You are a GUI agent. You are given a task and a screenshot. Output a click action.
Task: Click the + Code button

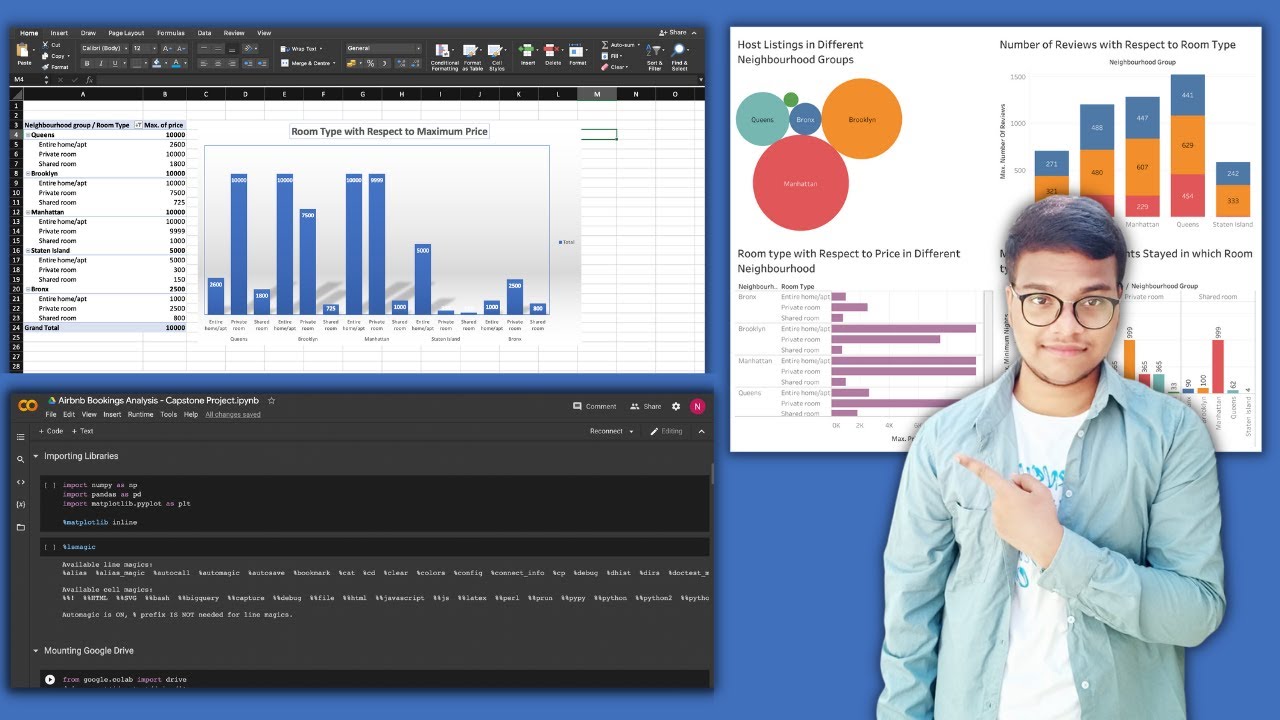[x=51, y=431]
